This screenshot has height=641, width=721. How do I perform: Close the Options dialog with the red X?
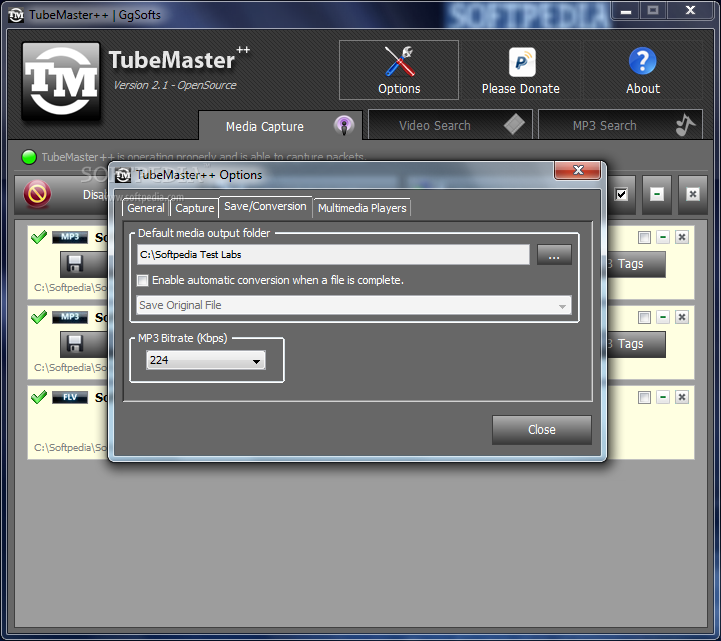[x=578, y=170]
